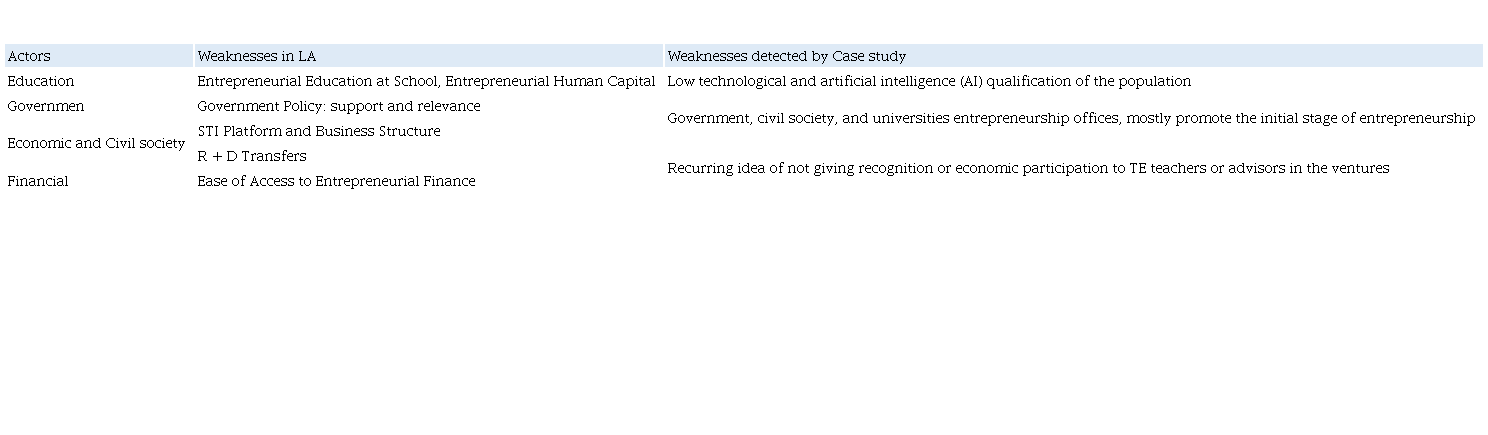1488x435 pixels.
Task: Select STI Platform and Business Structure cell
Action: point(318,131)
